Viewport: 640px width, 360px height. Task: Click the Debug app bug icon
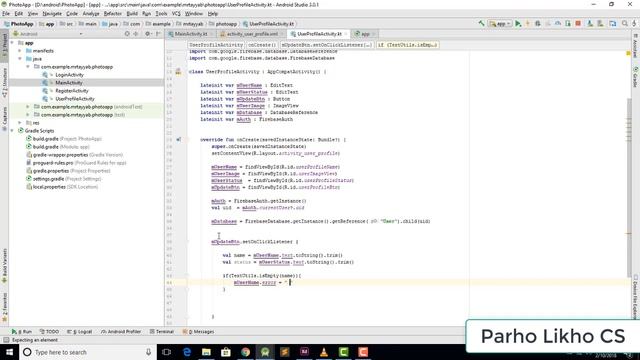click(x=538, y=24)
